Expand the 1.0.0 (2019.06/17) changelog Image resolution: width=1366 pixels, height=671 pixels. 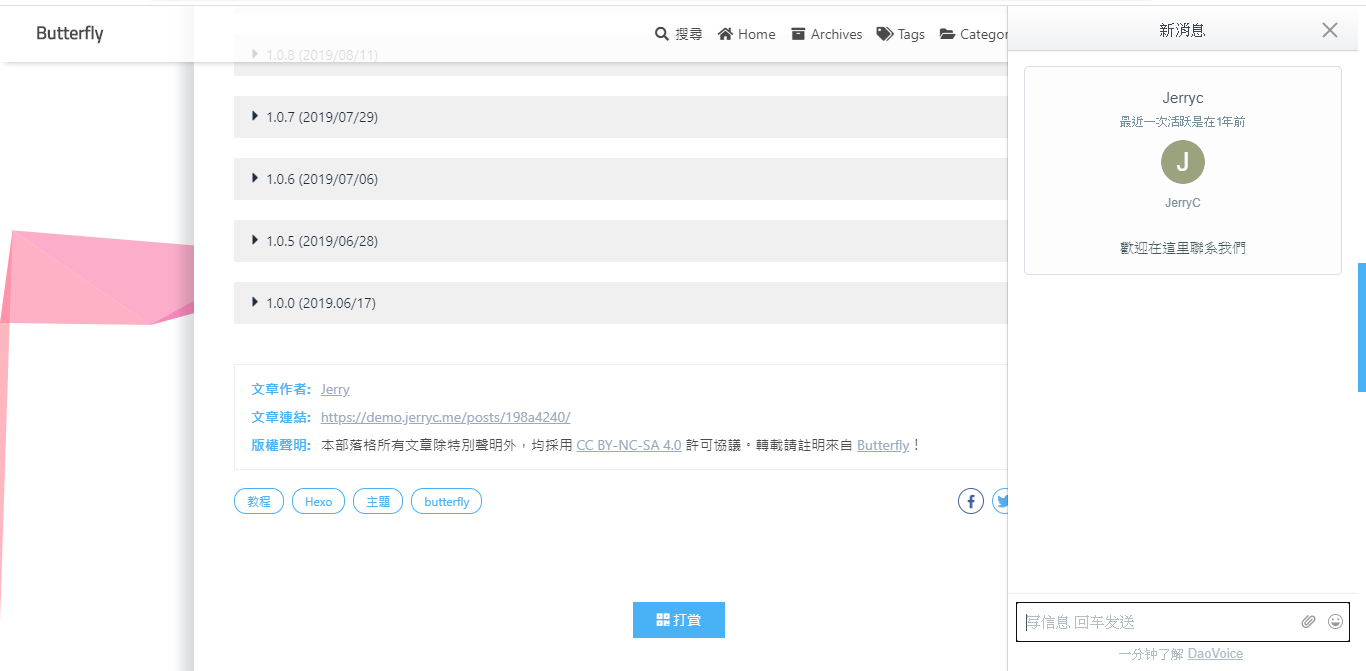[x=320, y=303]
